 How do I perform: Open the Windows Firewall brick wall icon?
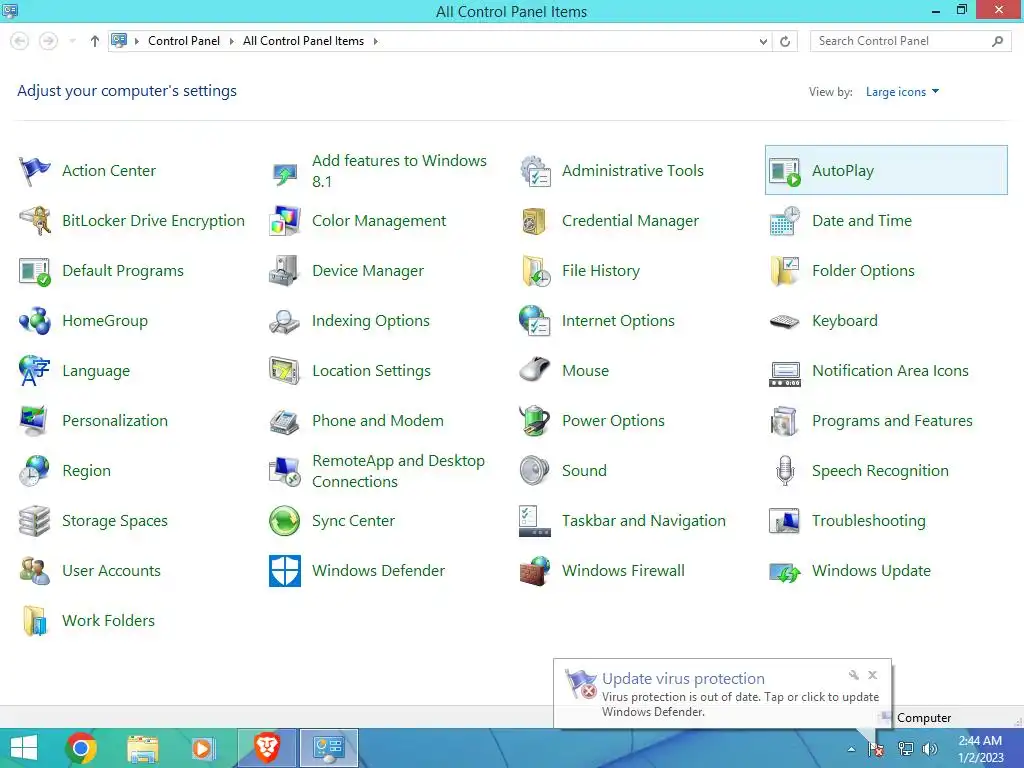535,571
